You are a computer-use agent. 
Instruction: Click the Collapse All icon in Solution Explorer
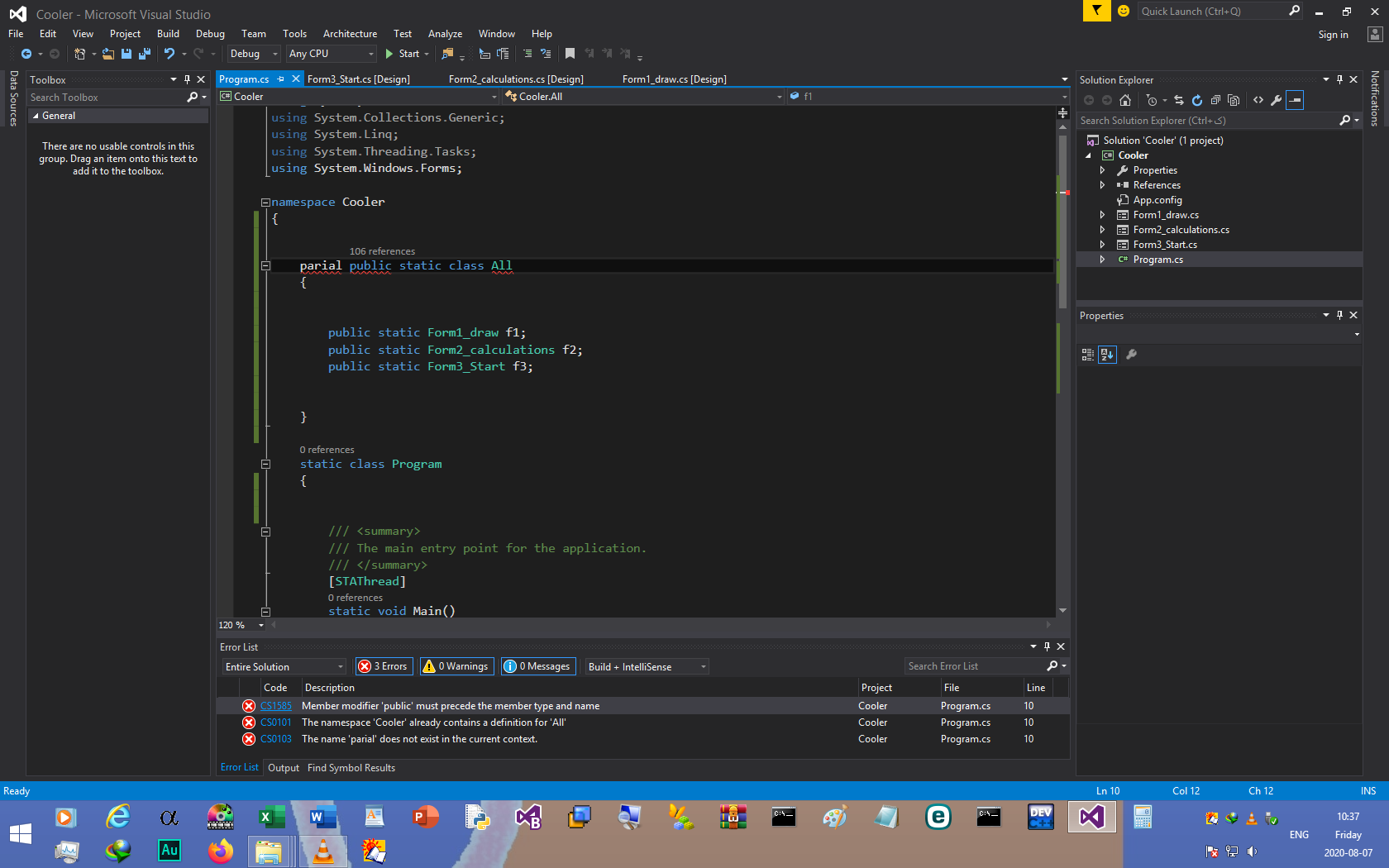tap(1215, 100)
